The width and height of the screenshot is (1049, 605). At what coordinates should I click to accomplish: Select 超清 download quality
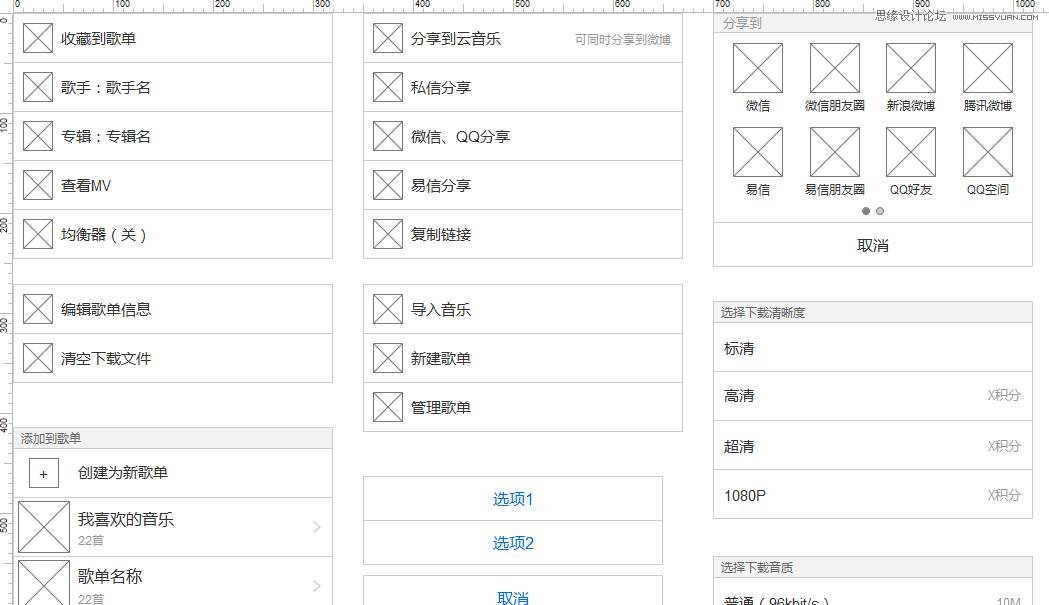pos(872,445)
